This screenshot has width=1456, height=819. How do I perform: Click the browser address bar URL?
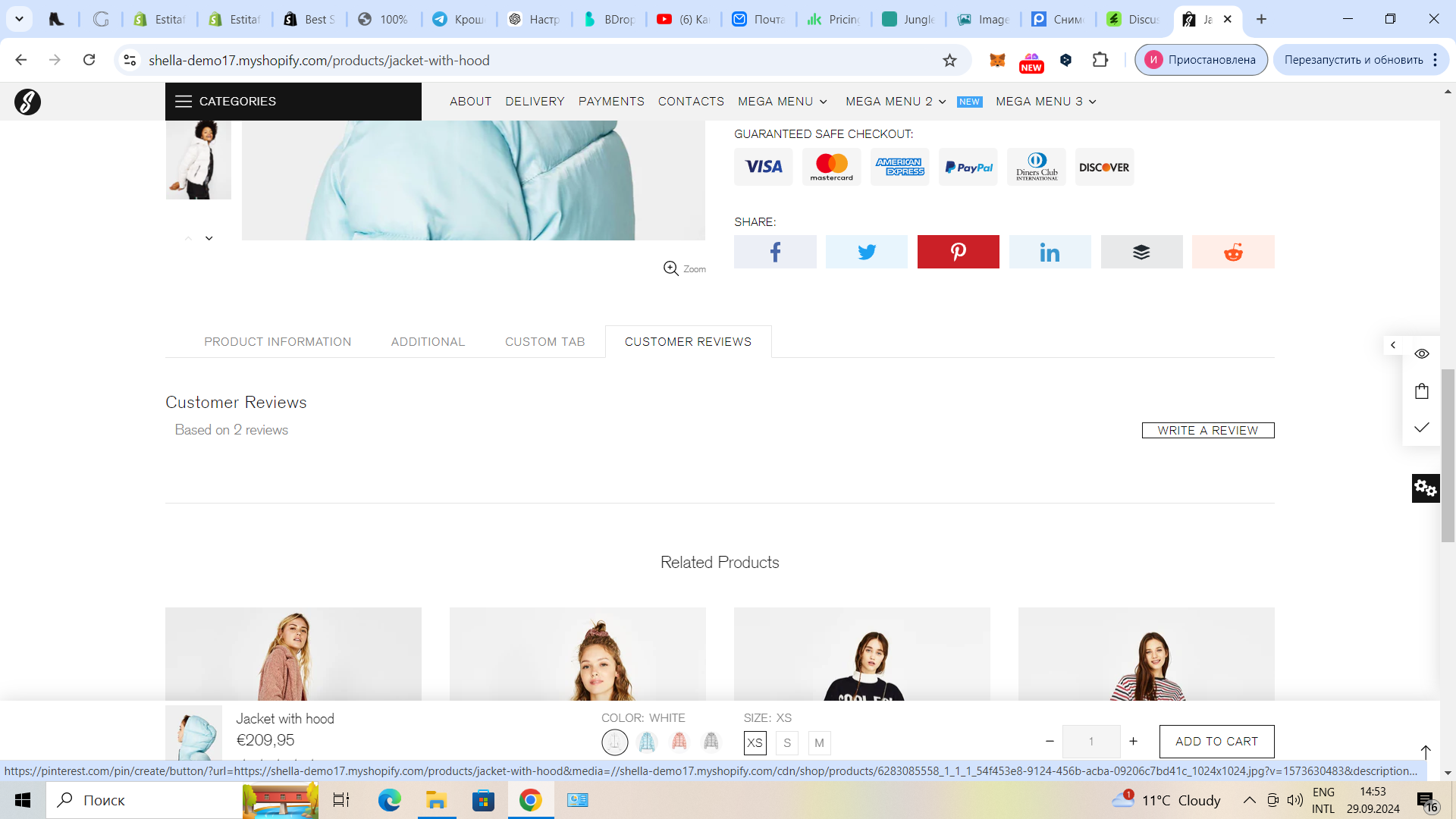(319, 60)
